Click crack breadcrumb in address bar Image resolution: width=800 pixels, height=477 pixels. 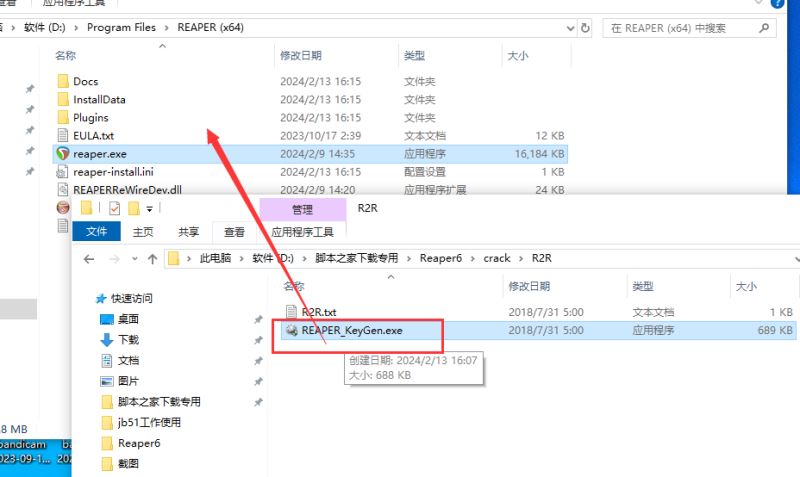click(x=497, y=258)
